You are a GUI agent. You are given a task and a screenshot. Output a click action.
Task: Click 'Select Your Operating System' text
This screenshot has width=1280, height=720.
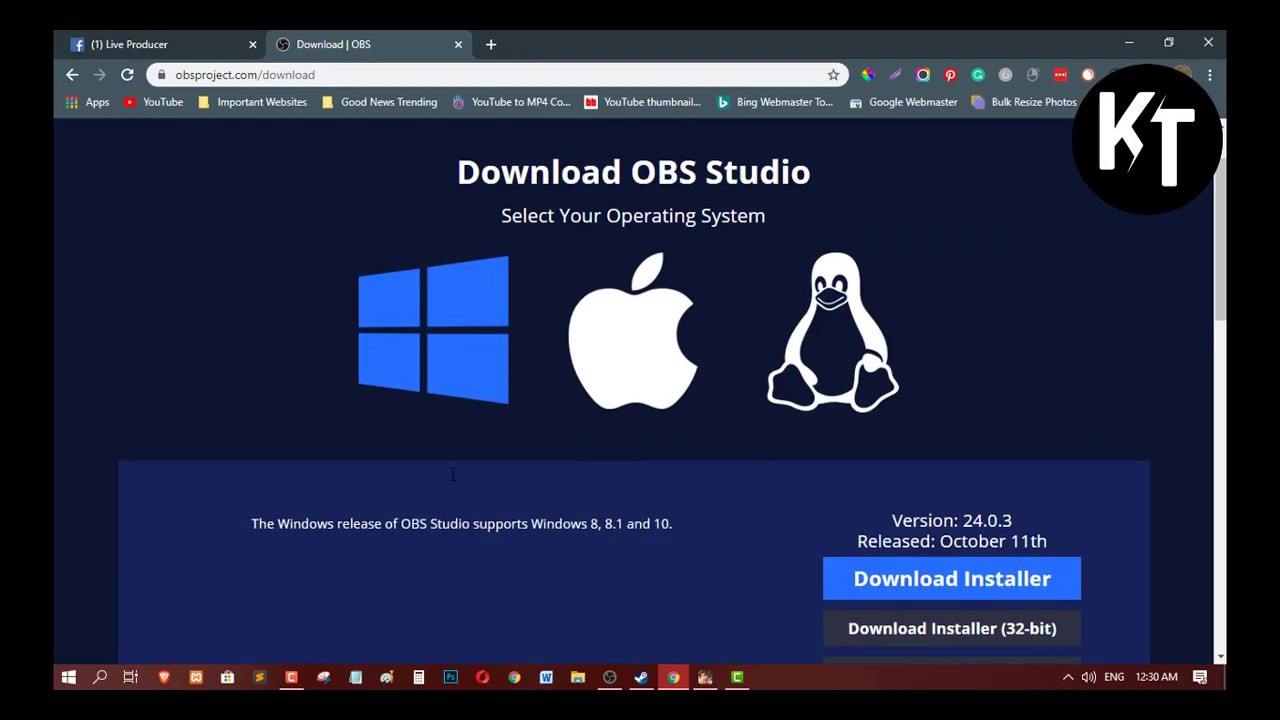click(633, 216)
